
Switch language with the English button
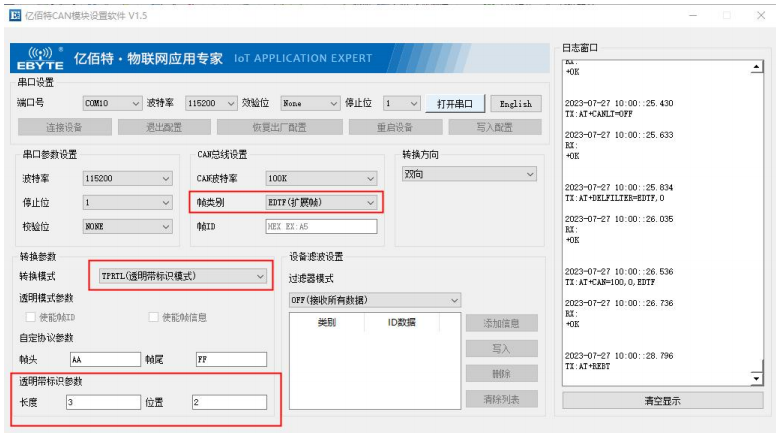[515, 103]
